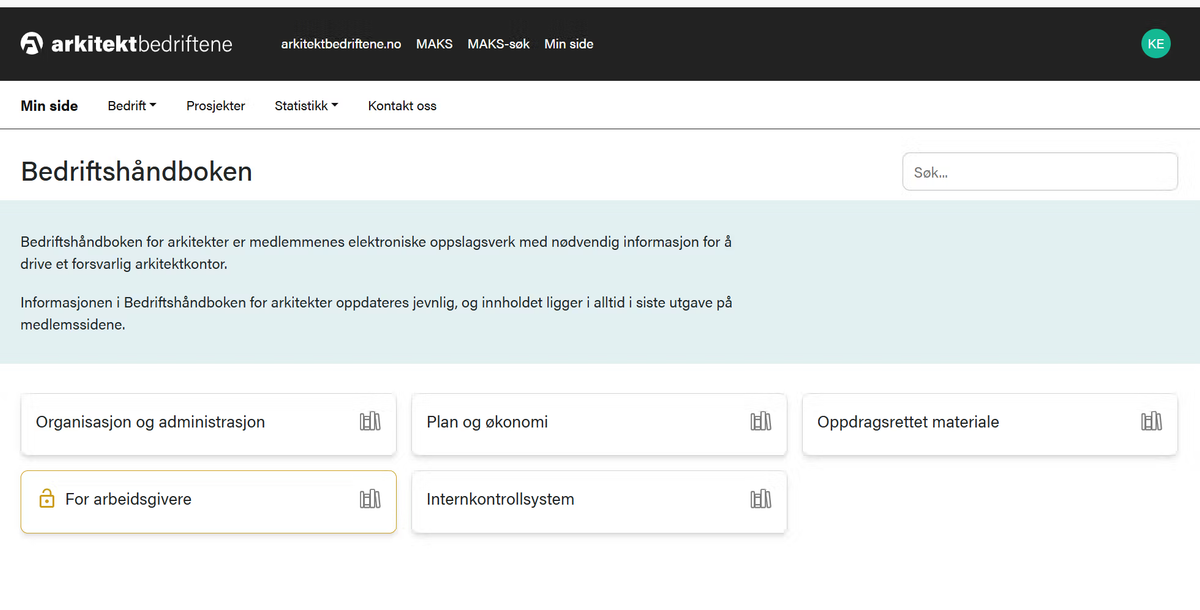Open the MAKS-søk link in the header
Viewport: 1200px width, 610px height.
tap(498, 44)
